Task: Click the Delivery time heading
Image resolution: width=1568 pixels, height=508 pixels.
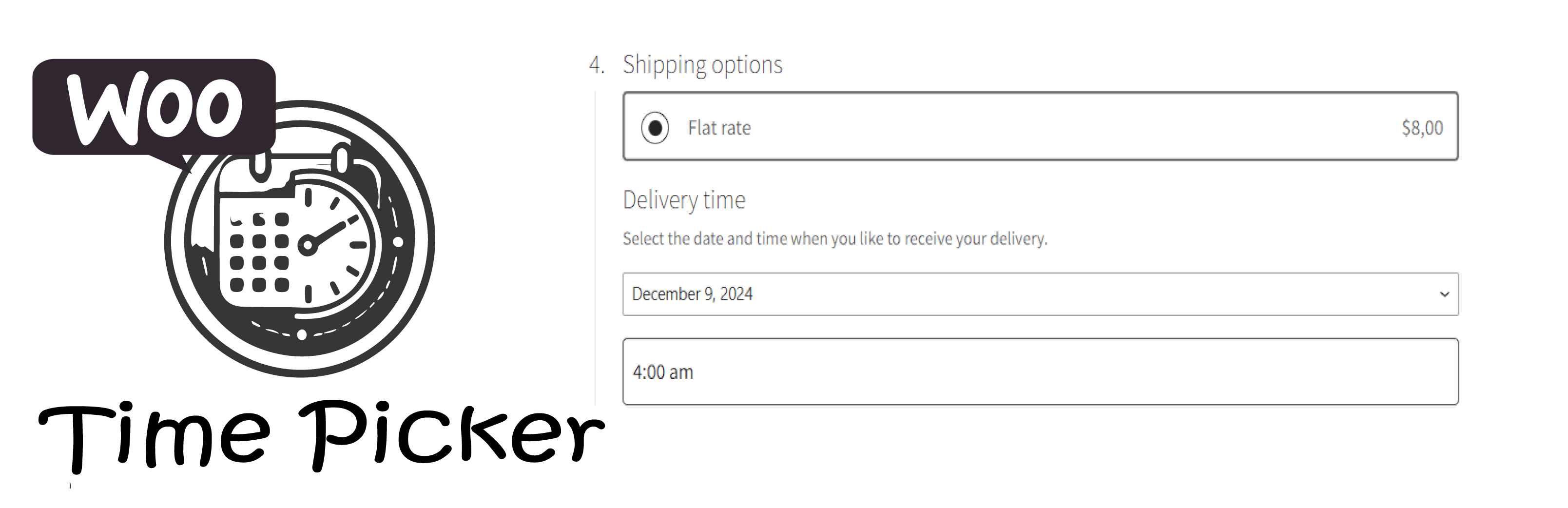Action: point(683,200)
